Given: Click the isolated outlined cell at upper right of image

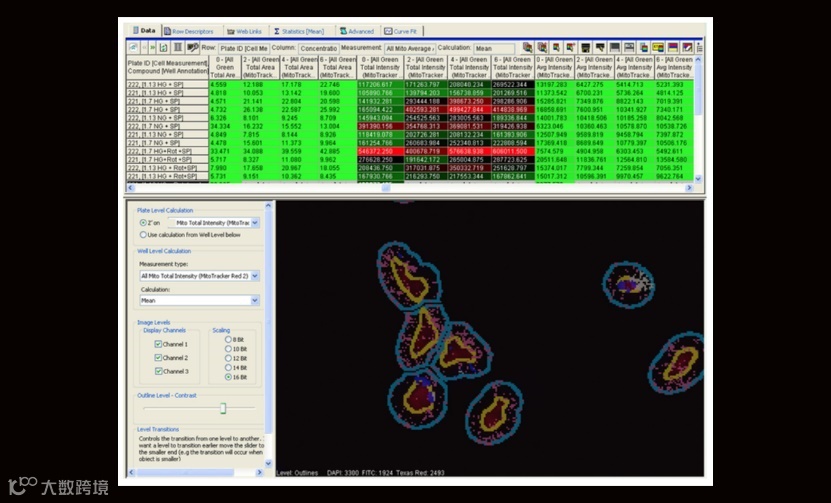Looking at the screenshot, I should click(x=628, y=285).
